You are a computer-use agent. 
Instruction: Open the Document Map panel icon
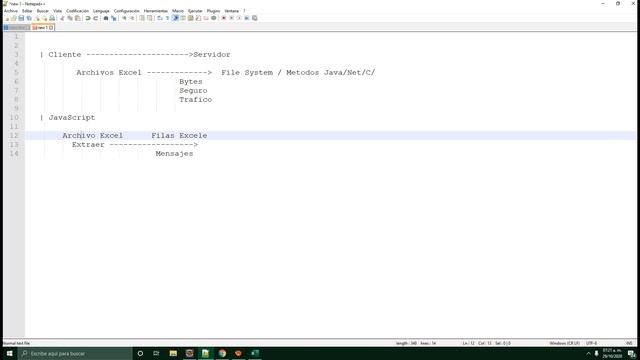pos(191,18)
